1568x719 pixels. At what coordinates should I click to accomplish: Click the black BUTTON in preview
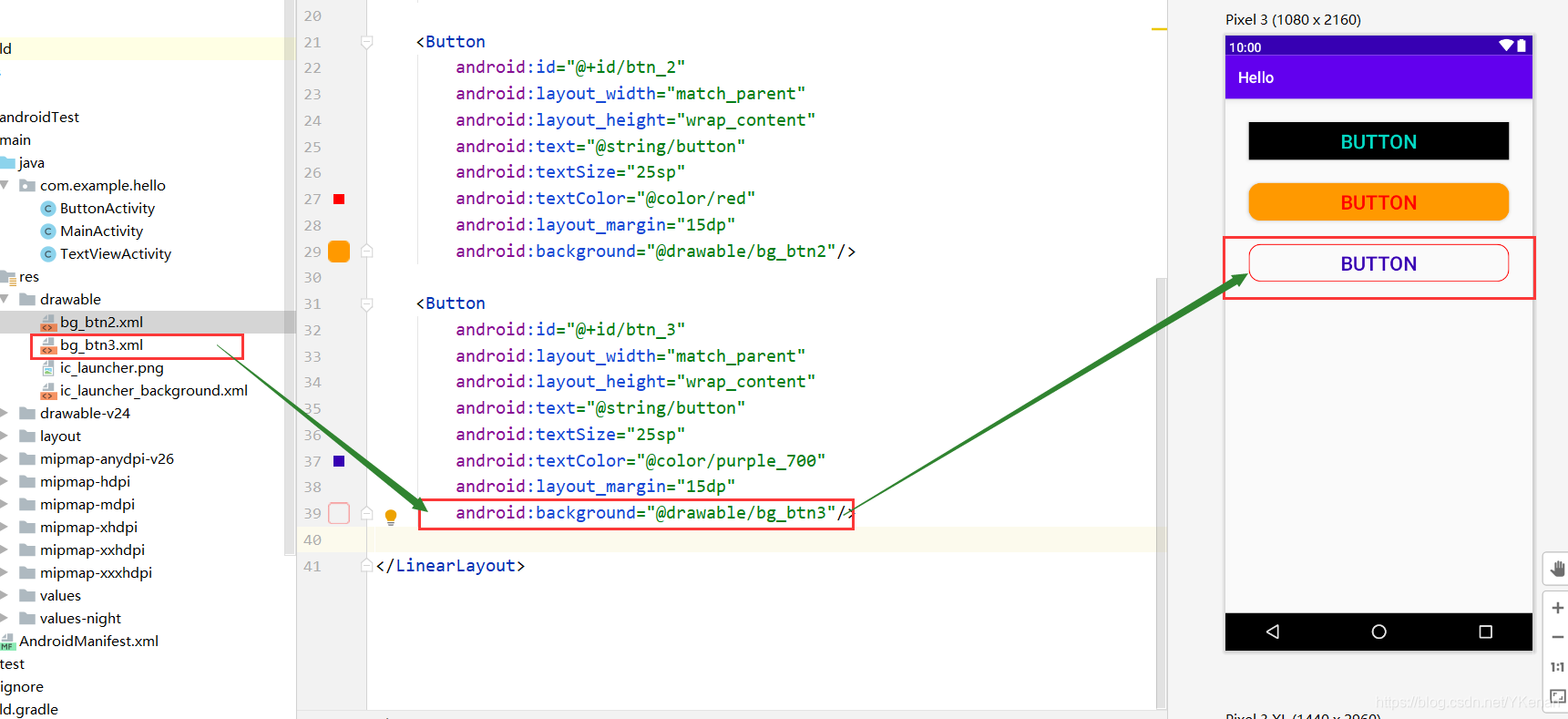pyautogui.click(x=1378, y=141)
